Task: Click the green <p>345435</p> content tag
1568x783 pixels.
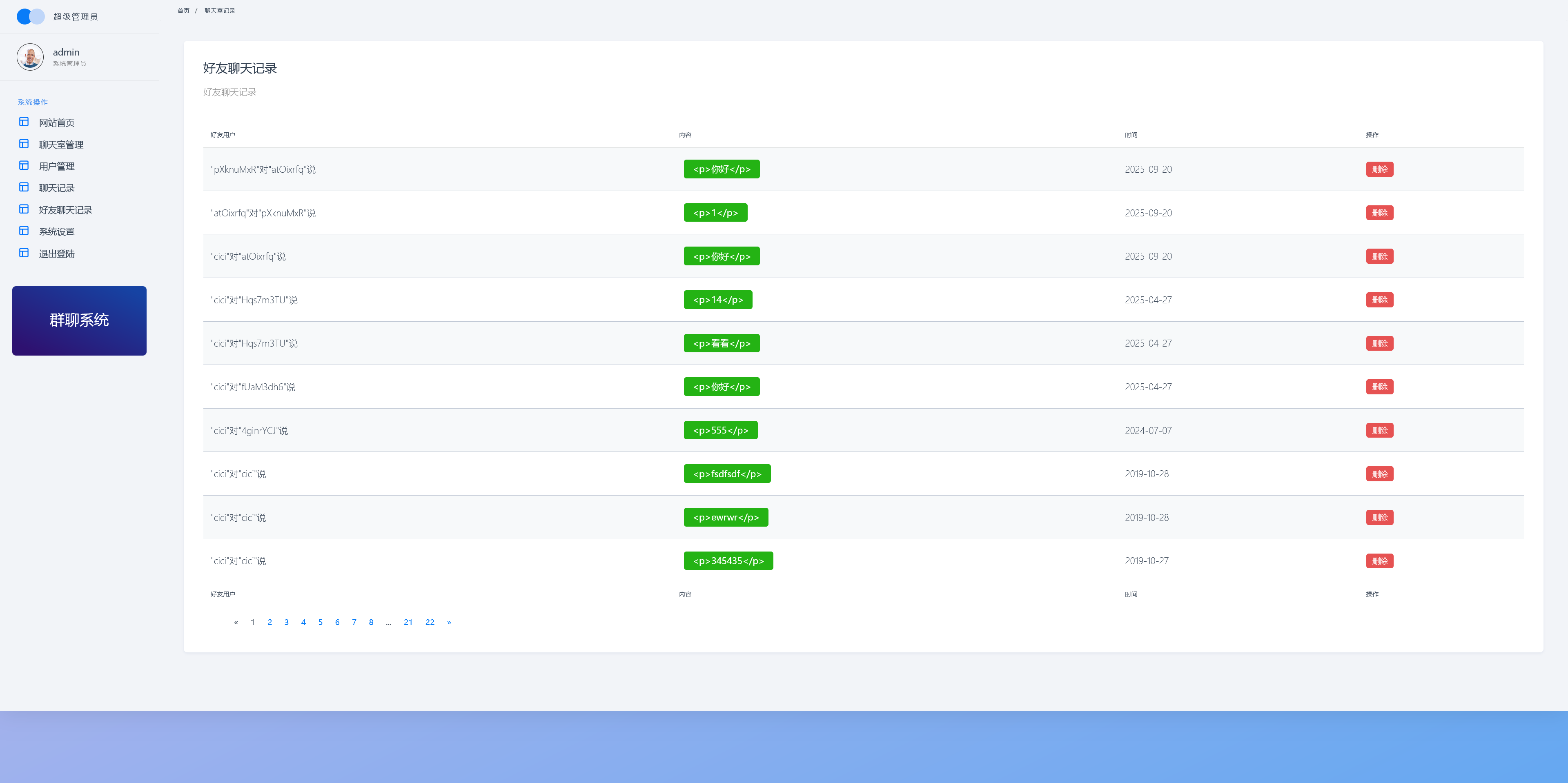Action: click(x=728, y=561)
